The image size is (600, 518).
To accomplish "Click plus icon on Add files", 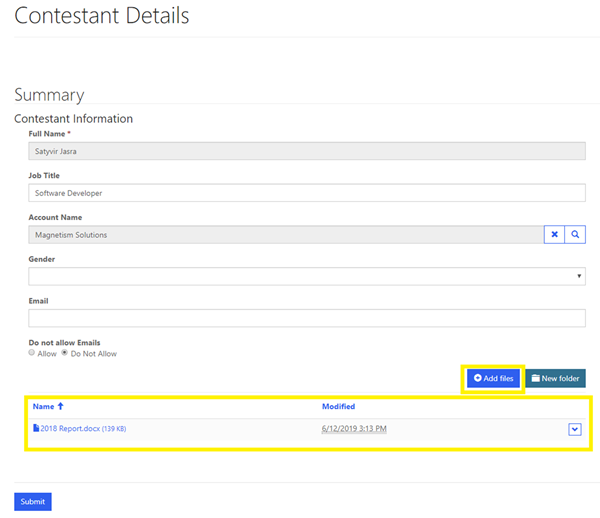I will [478, 379].
